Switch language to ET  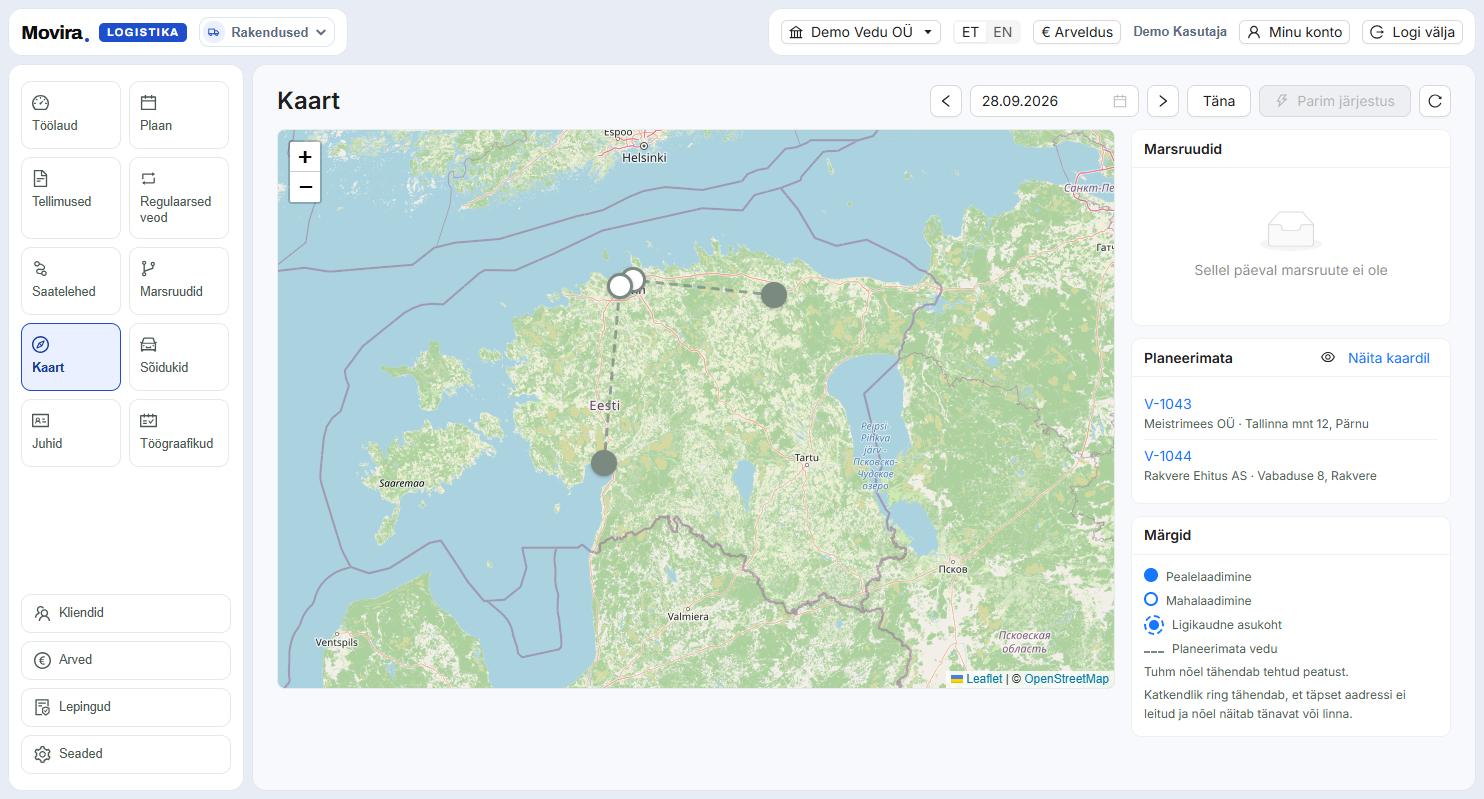[x=970, y=32]
